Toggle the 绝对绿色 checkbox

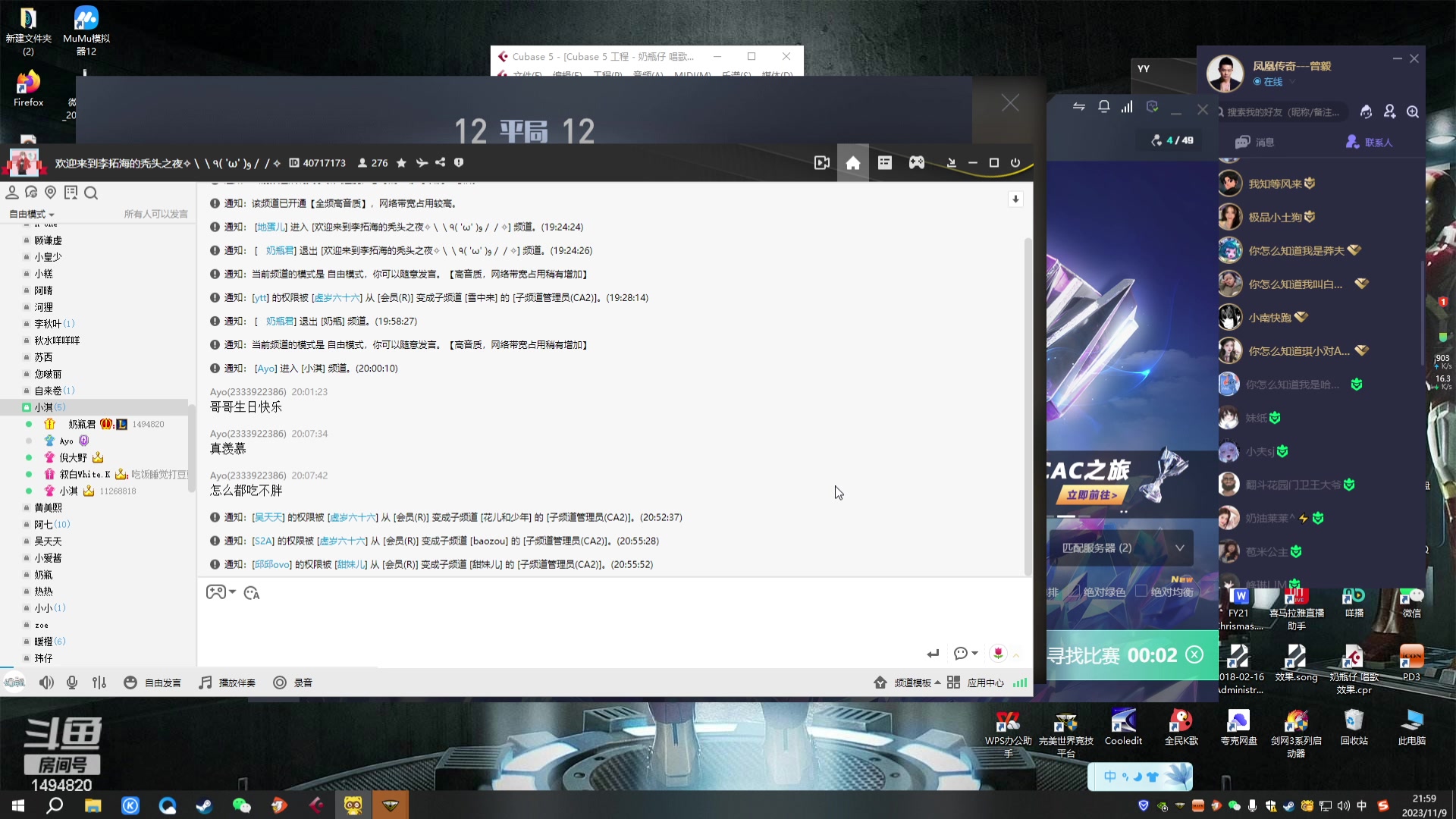click(x=1075, y=591)
